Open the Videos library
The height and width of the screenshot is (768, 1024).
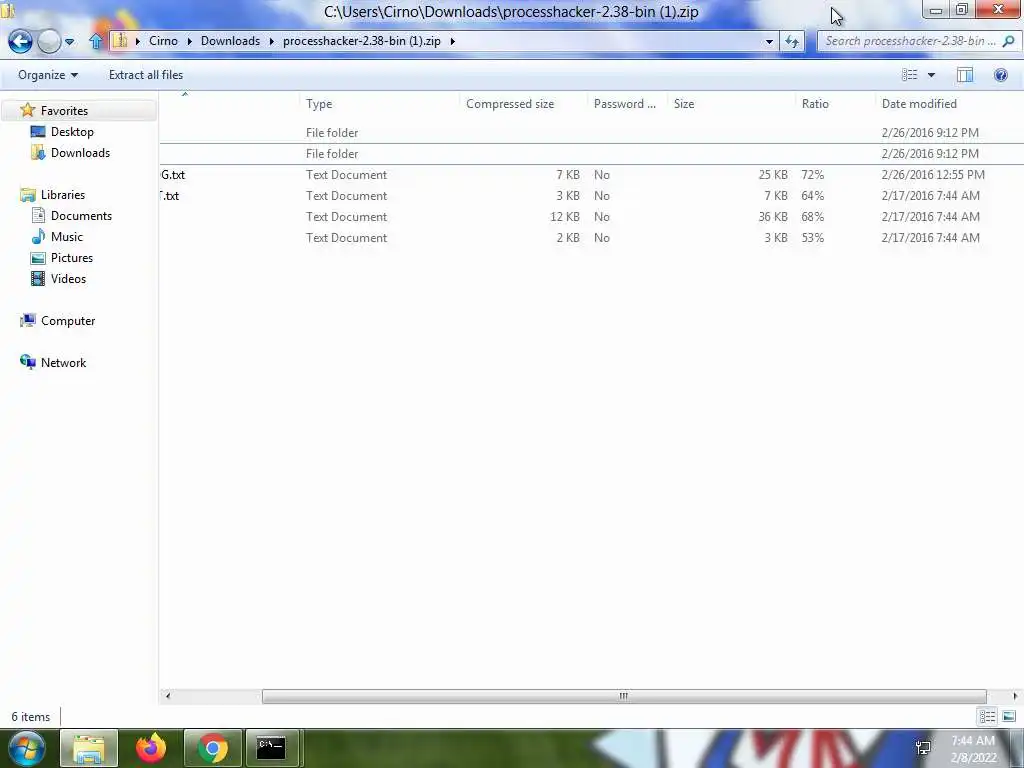pyautogui.click(x=69, y=279)
